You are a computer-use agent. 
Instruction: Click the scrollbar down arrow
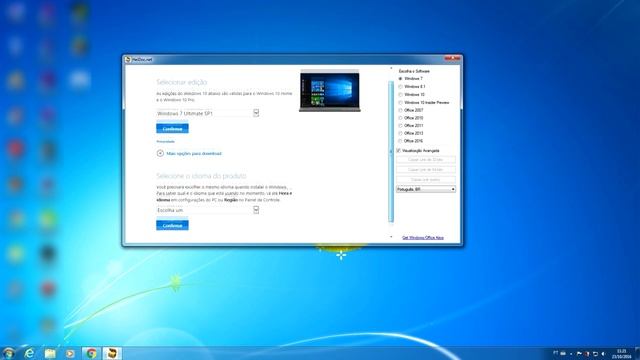tap(391, 237)
